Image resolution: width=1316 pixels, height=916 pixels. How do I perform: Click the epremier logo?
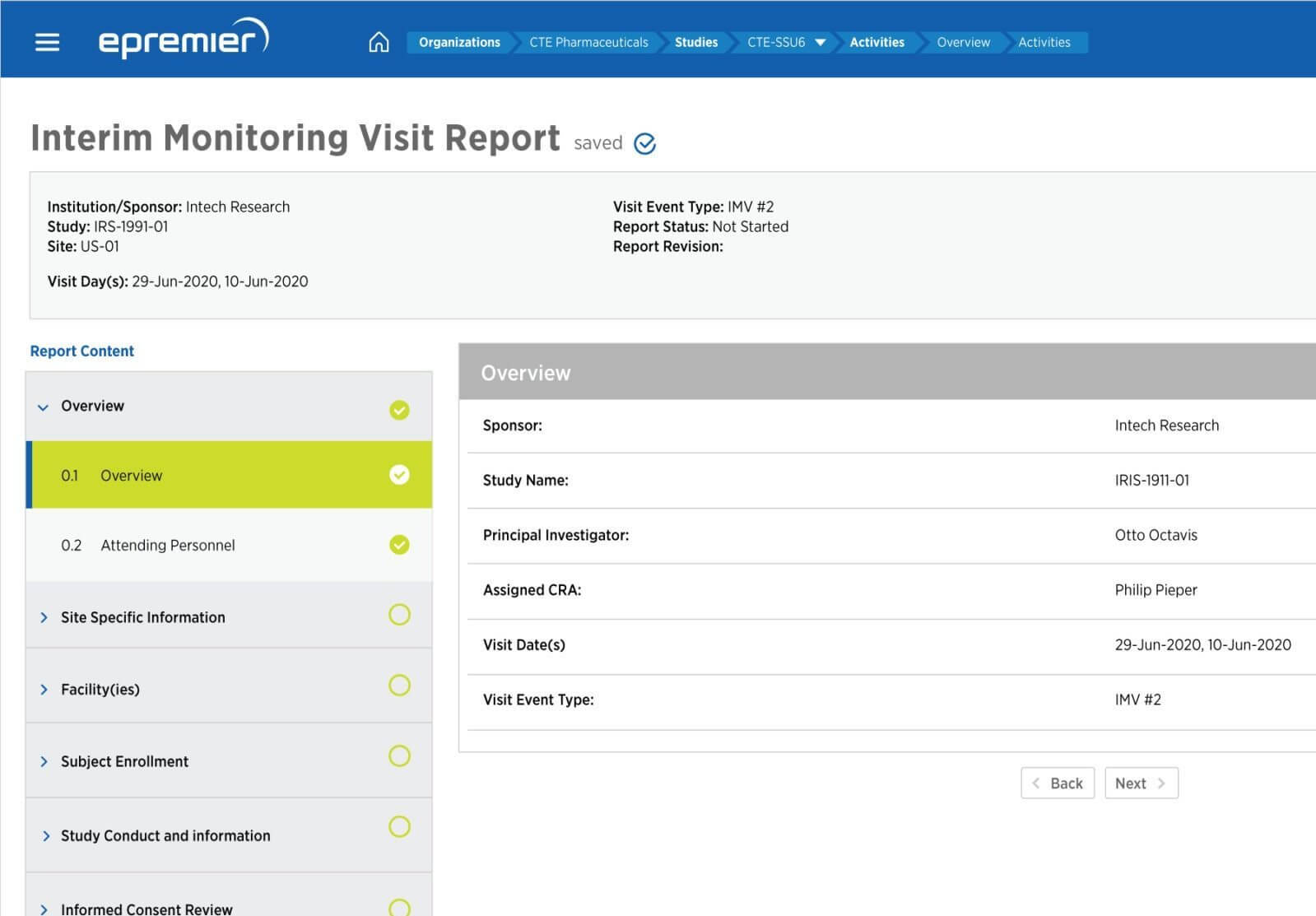(184, 38)
